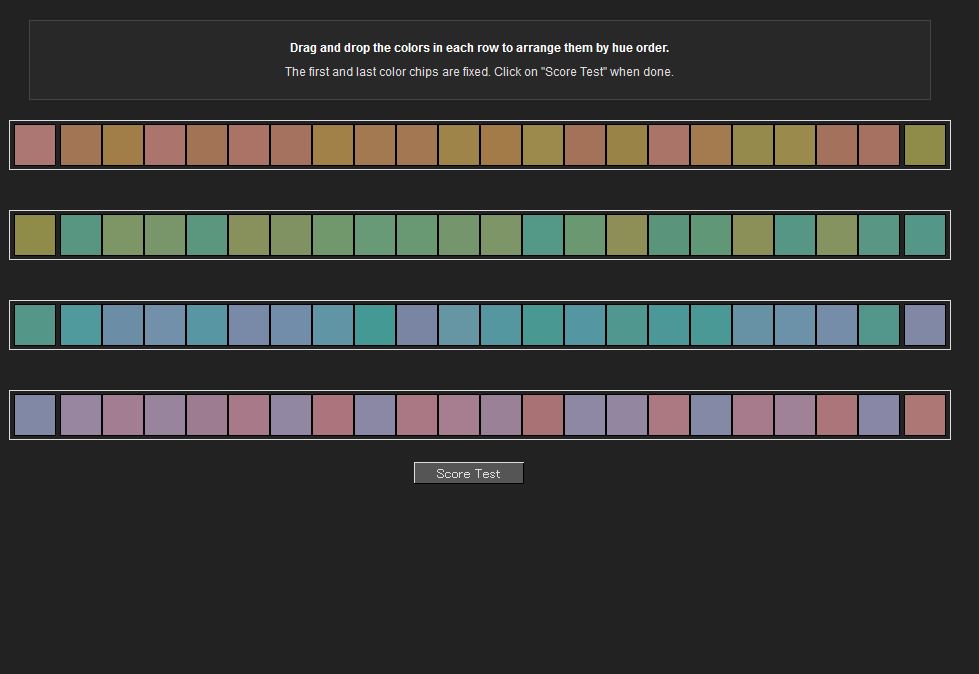Select the fixed olive chip ending the first row
The width and height of the screenshot is (979, 674).
tap(924, 145)
